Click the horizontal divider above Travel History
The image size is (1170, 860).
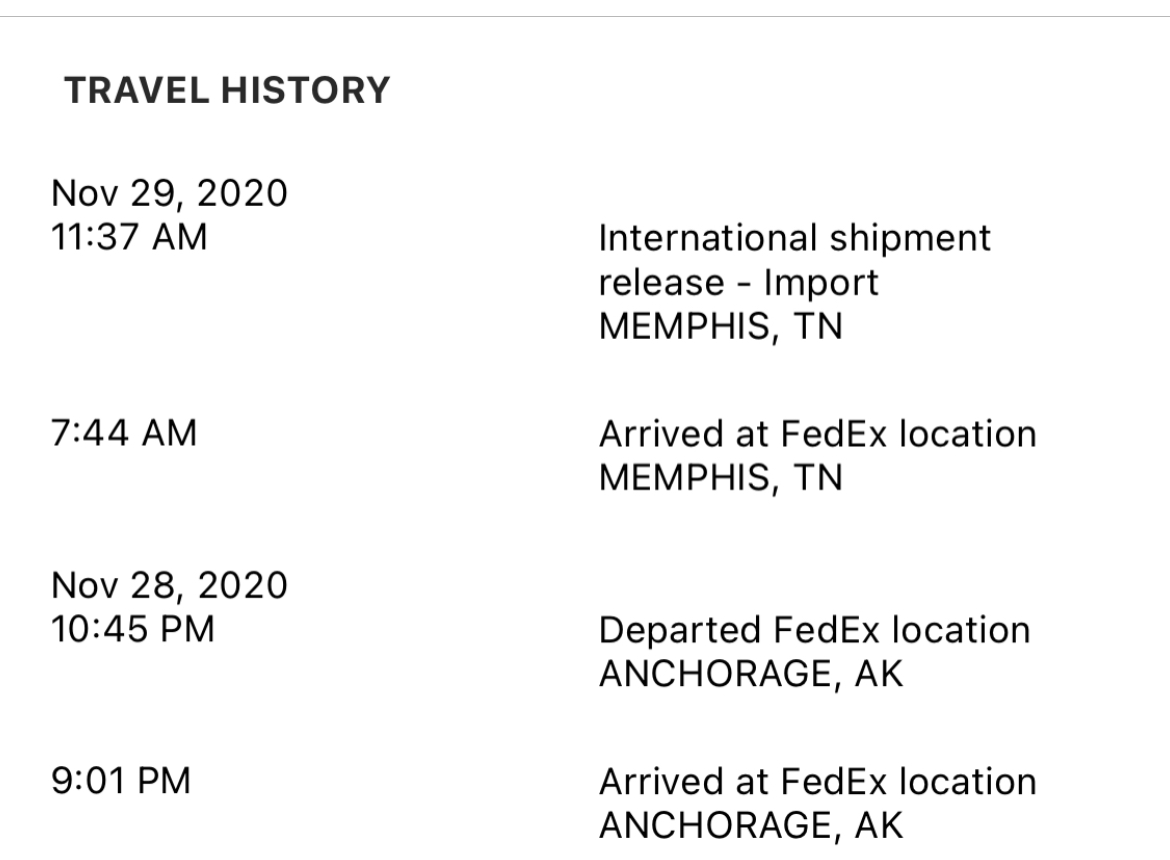585,16
